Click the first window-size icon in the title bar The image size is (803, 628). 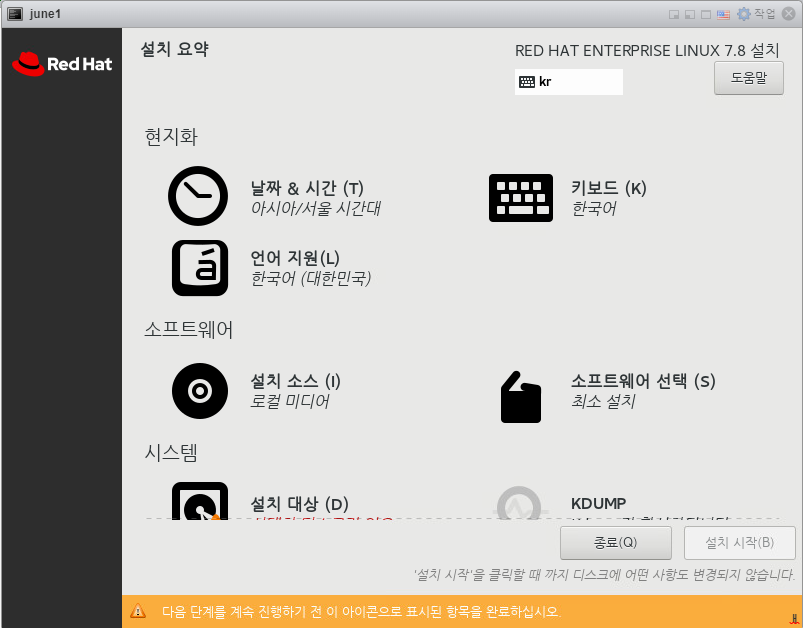point(674,14)
